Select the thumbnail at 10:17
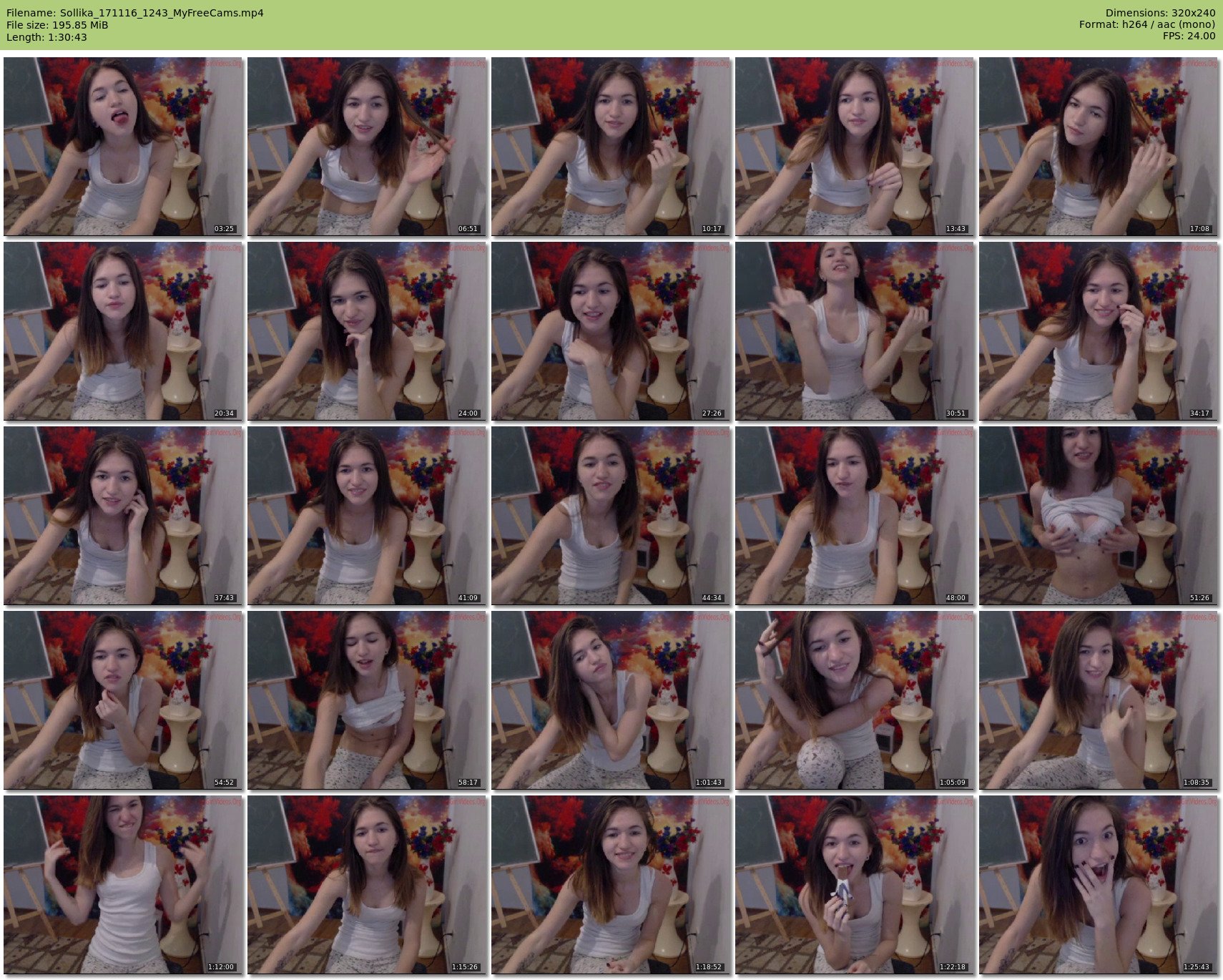The width and height of the screenshot is (1223, 980). click(611, 147)
